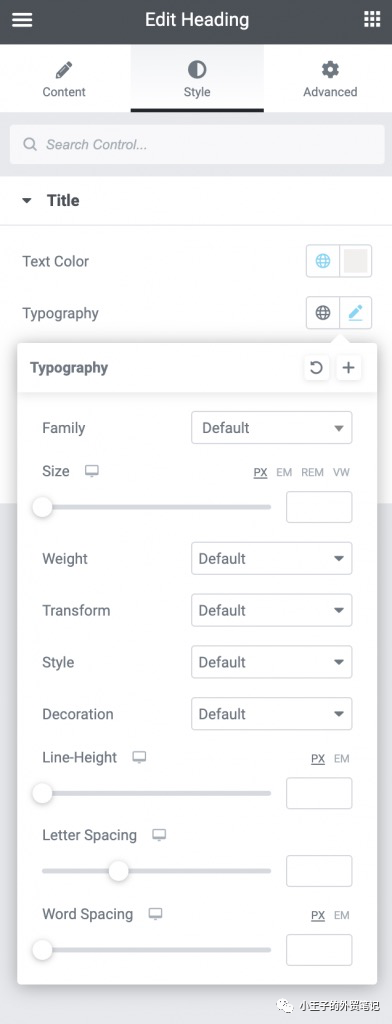
Task: Click the plus icon in Typography popup
Action: pyautogui.click(x=349, y=368)
